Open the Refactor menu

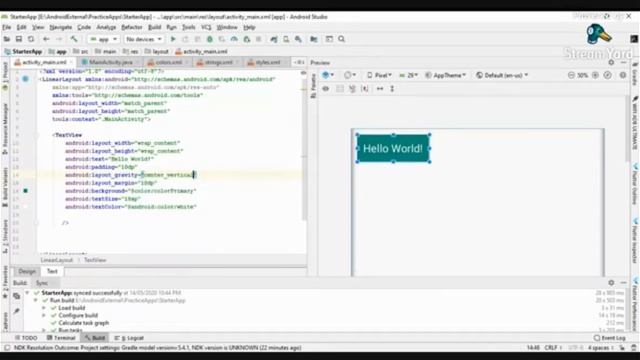pyautogui.click(x=132, y=27)
